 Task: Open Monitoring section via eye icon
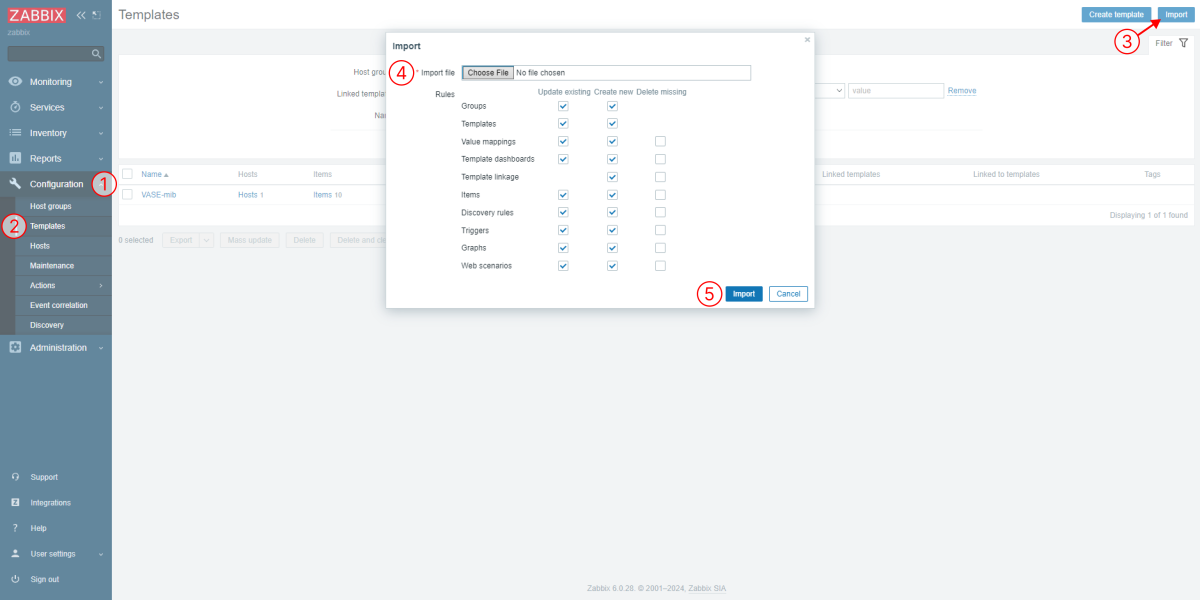(x=15, y=82)
